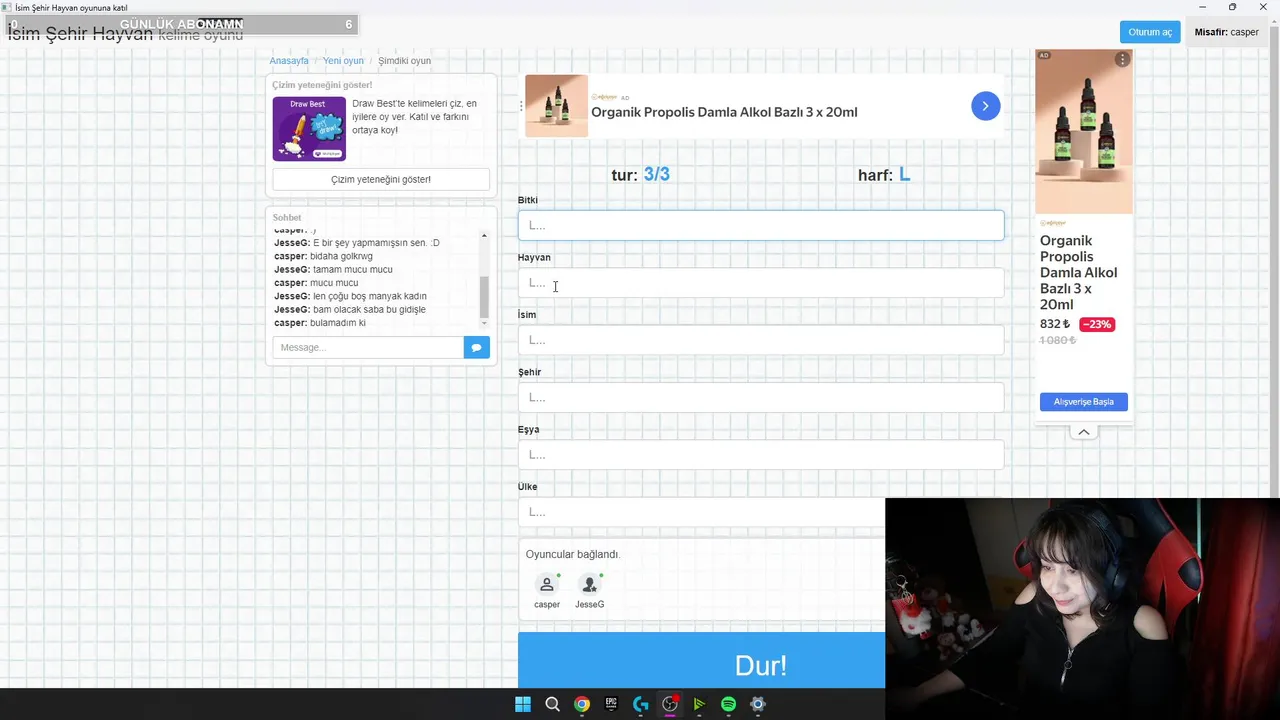Go to Anasayfa breadcrumb
1280x720 pixels.
coord(289,61)
